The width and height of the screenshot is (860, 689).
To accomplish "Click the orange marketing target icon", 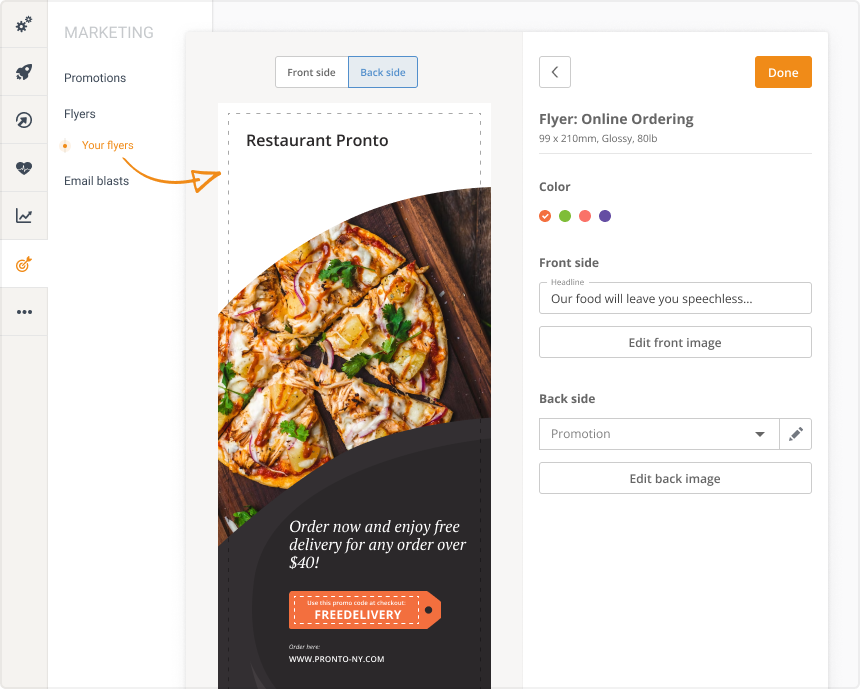I will (22, 264).
